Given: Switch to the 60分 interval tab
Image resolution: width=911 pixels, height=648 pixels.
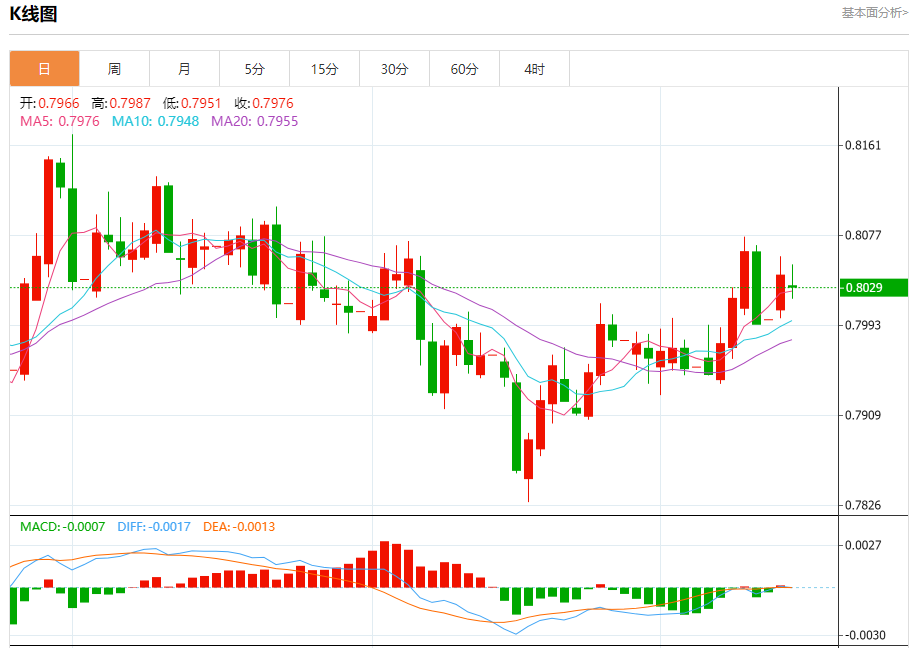Looking at the screenshot, I should coord(464,69).
